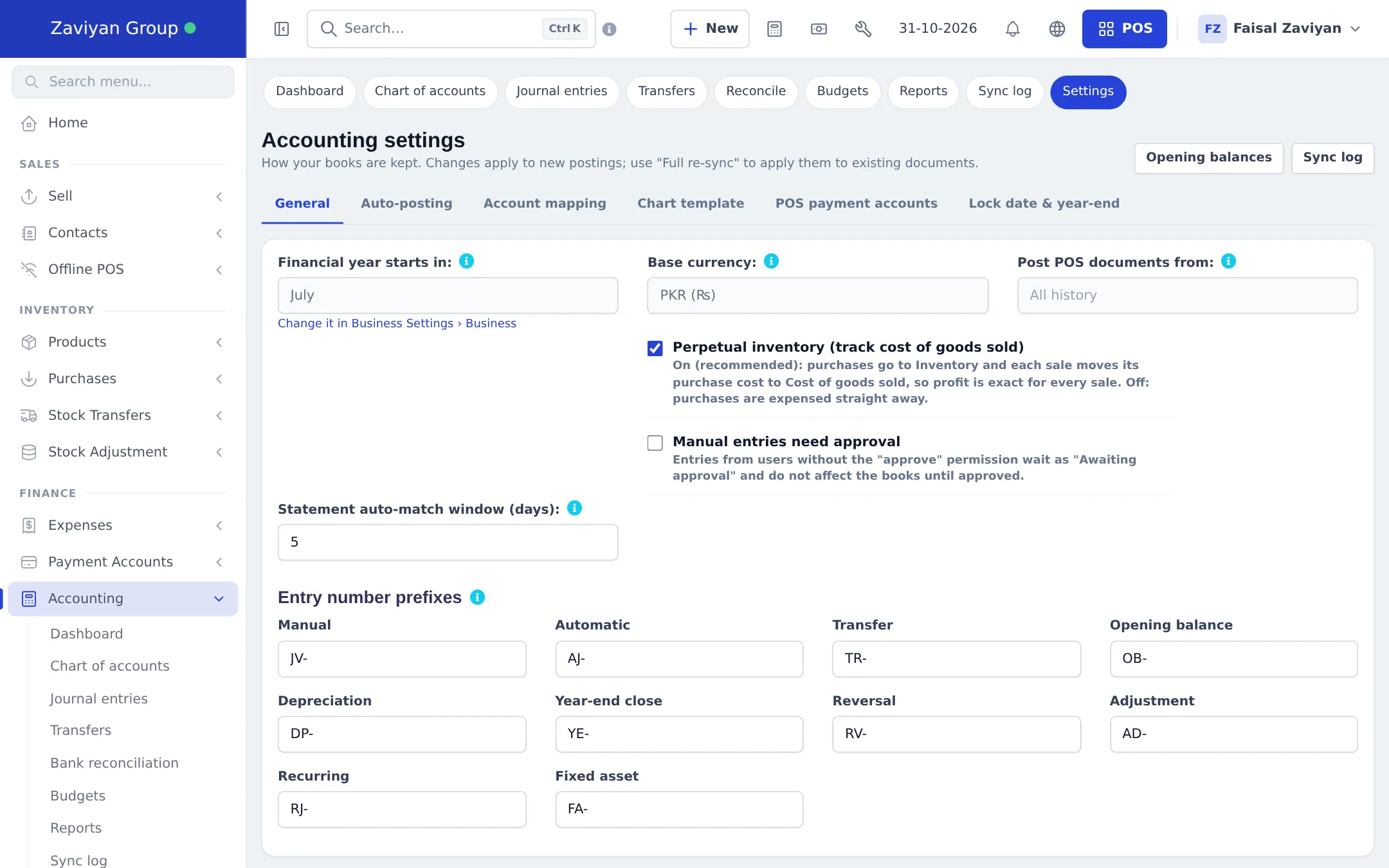
Task: Click the globe language icon
Action: point(1057,29)
